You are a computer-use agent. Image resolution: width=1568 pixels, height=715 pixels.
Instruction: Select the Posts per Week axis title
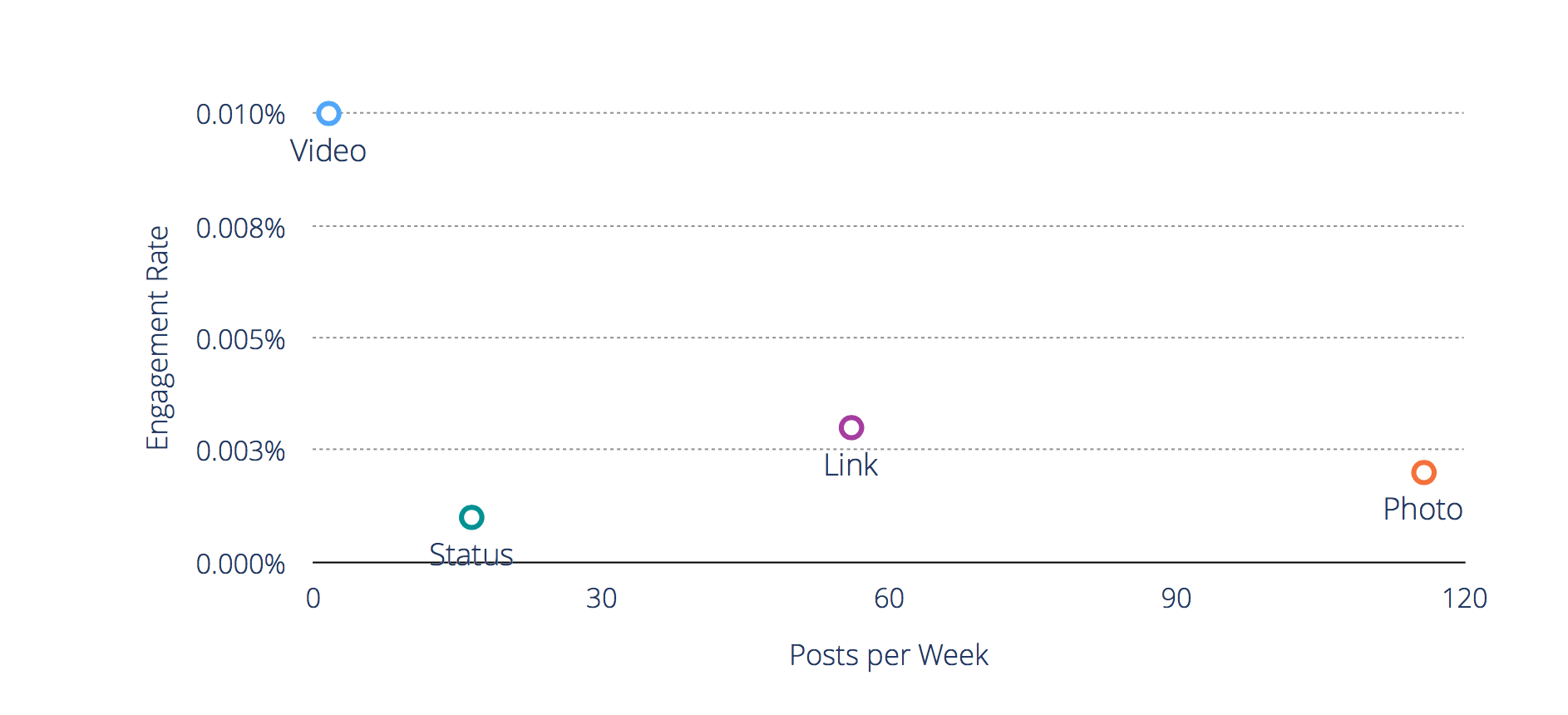coord(889,655)
